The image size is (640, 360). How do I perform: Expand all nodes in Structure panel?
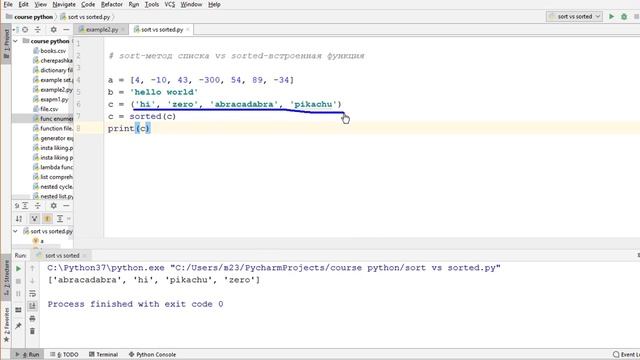[25, 206]
